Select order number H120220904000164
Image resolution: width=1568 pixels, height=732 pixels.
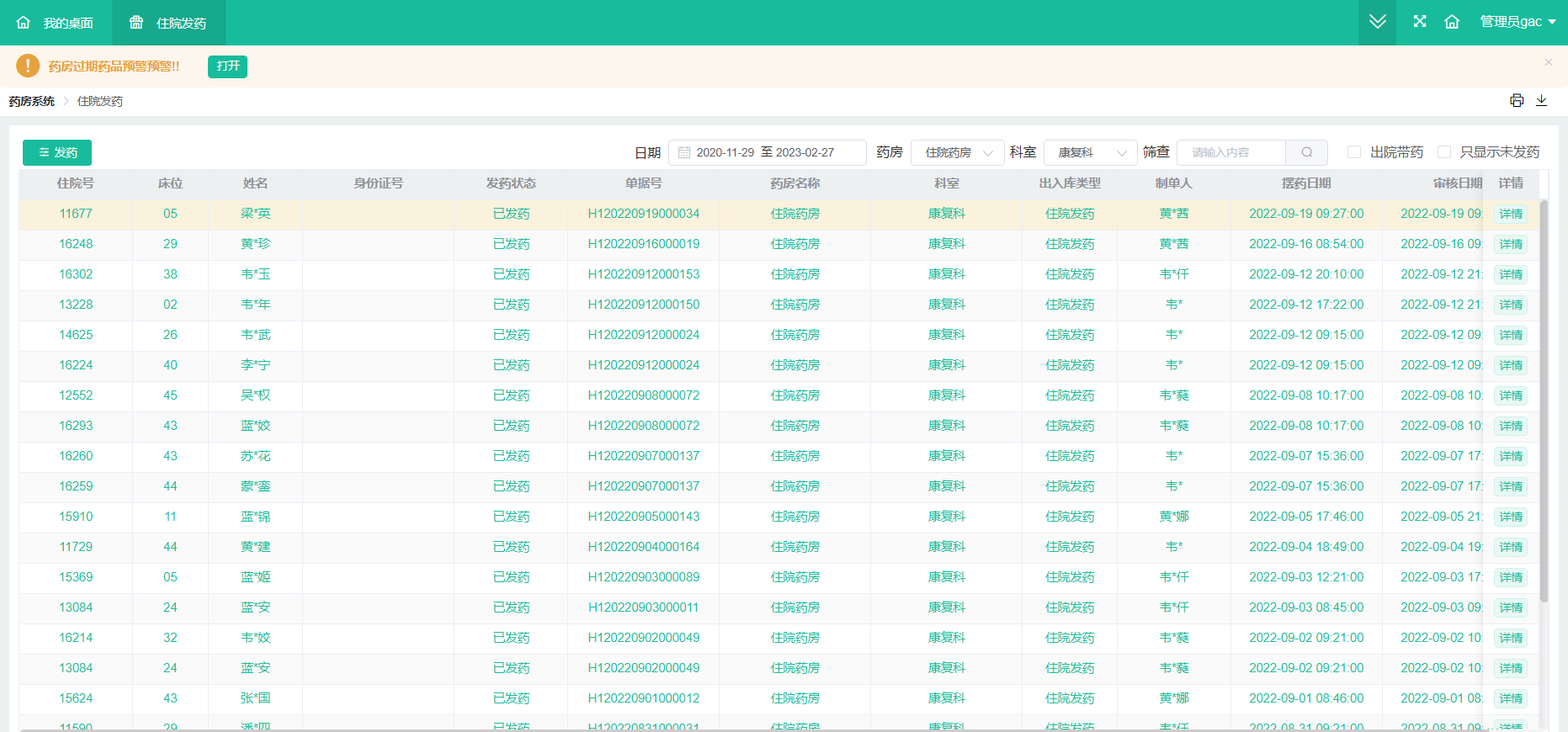pyautogui.click(x=644, y=547)
